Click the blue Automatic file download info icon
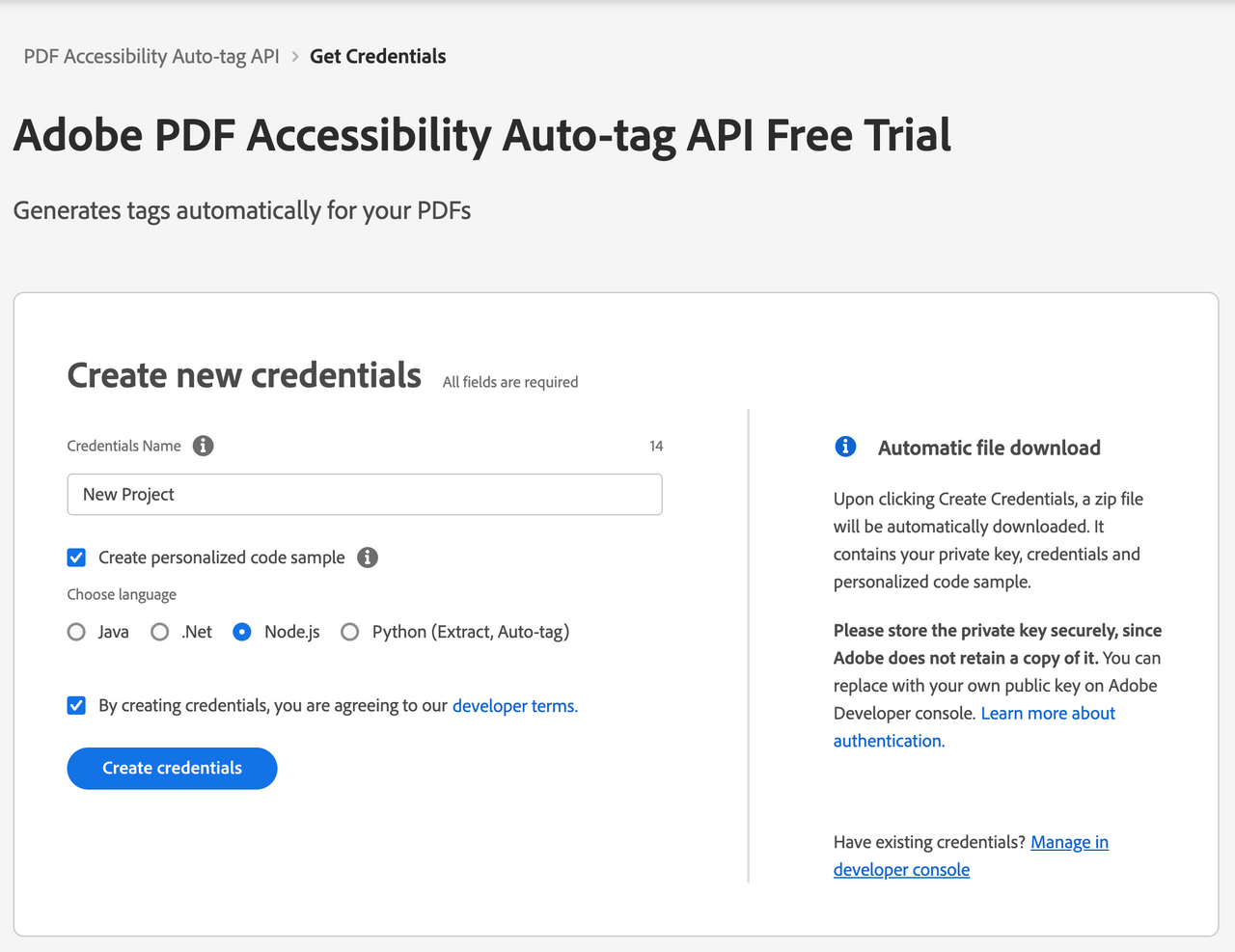 click(845, 447)
